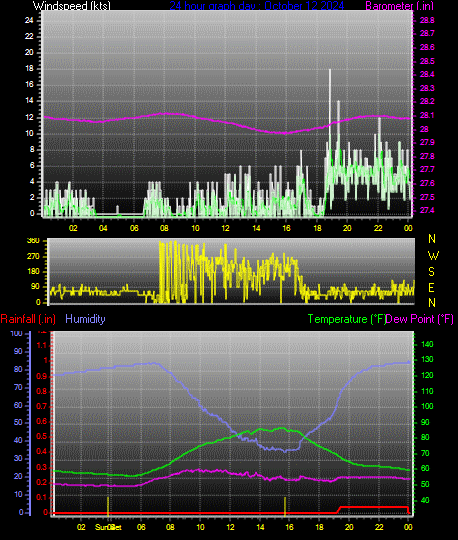Click the '14' hour label under the temperature chart
Viewport: 458px width, 540px height.
pyautogui.click(x=260, y=527)
